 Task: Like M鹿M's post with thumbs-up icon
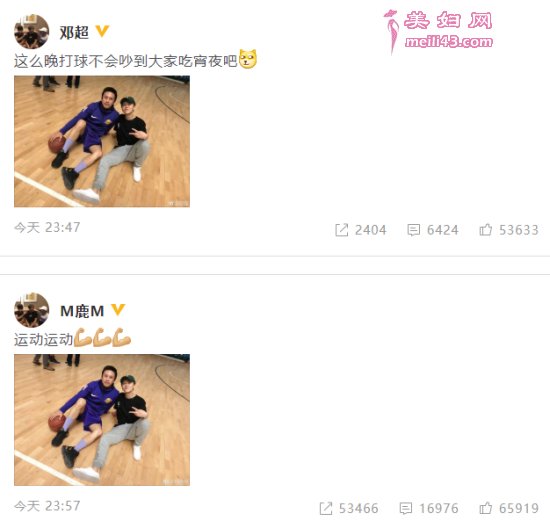pos(486,508)
